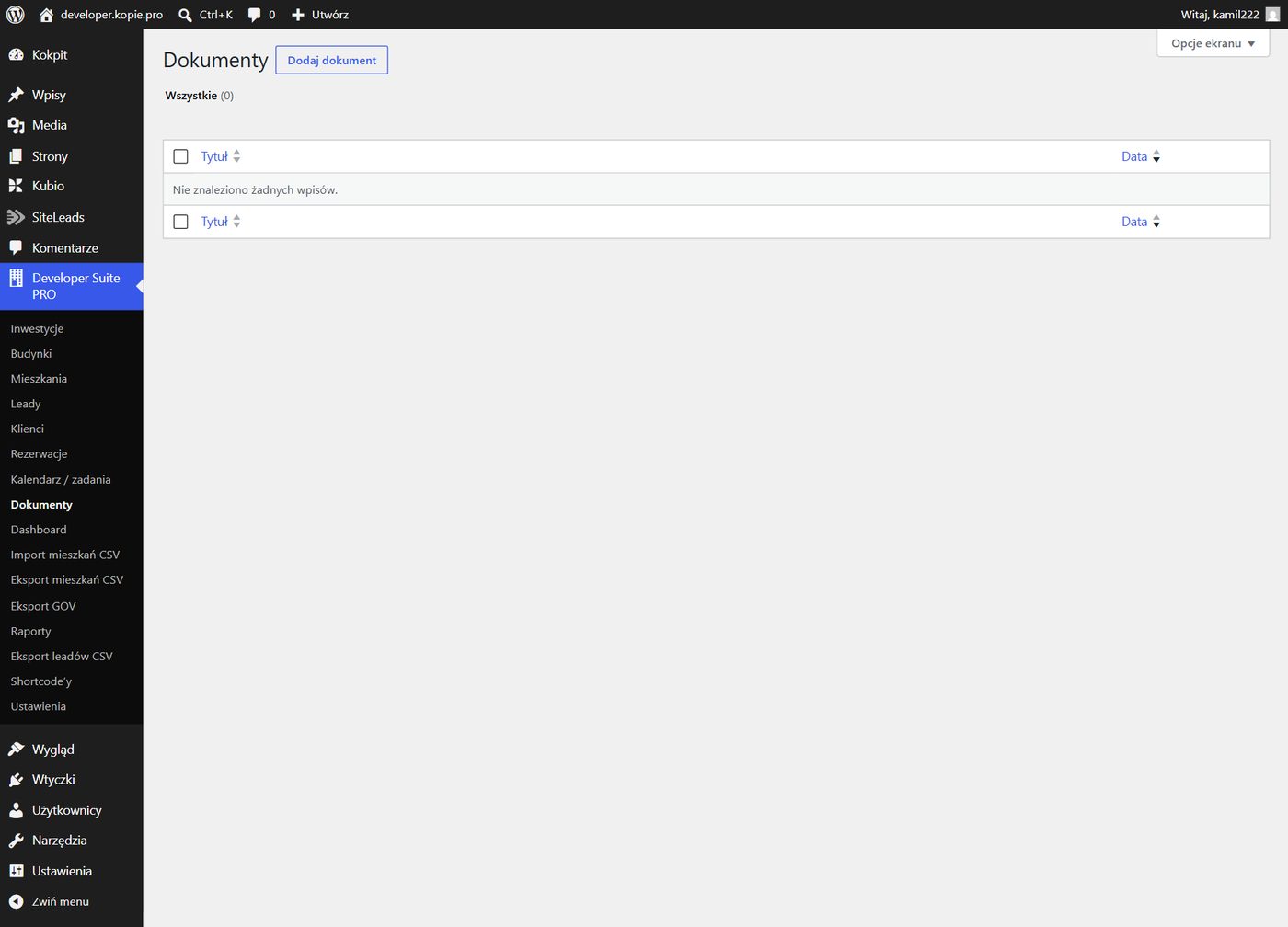Click the Zwiń menu label
The width and height of the screenshot is (1288, 927).
61,901
